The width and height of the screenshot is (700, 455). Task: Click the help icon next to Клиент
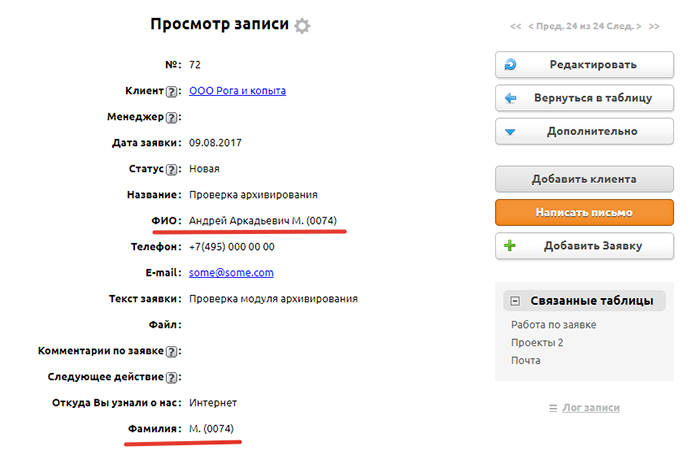tap(171, 92)
